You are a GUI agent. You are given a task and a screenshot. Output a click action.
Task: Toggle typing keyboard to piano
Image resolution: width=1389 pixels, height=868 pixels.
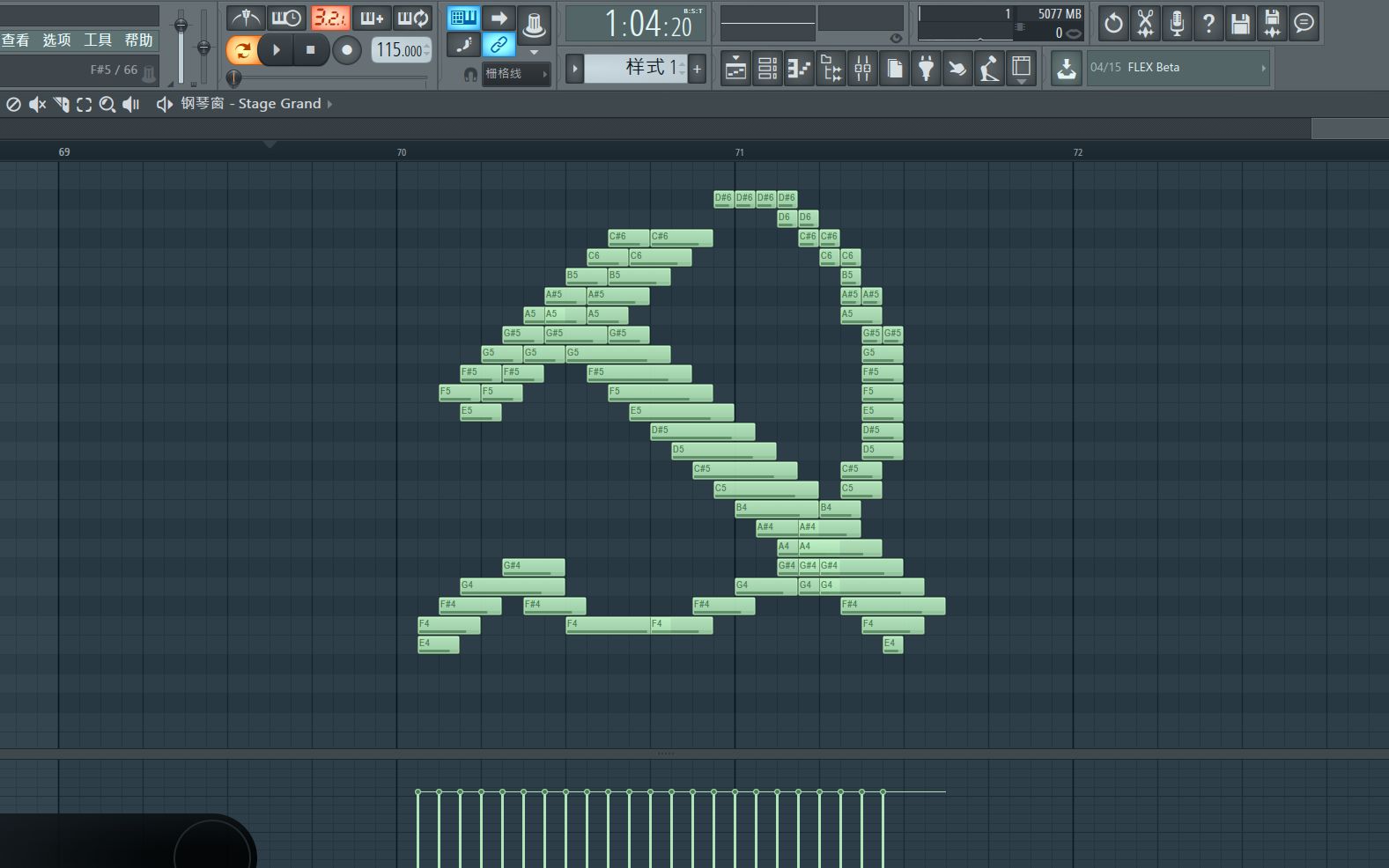[x=463, y=18]
